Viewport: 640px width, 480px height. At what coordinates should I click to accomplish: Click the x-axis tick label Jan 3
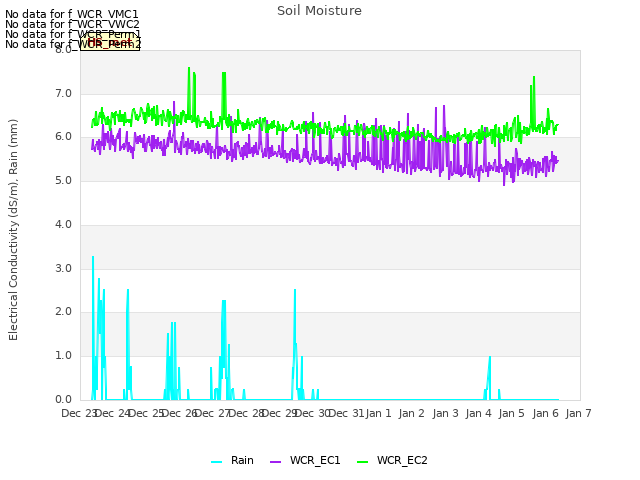(x=445, y=413)
